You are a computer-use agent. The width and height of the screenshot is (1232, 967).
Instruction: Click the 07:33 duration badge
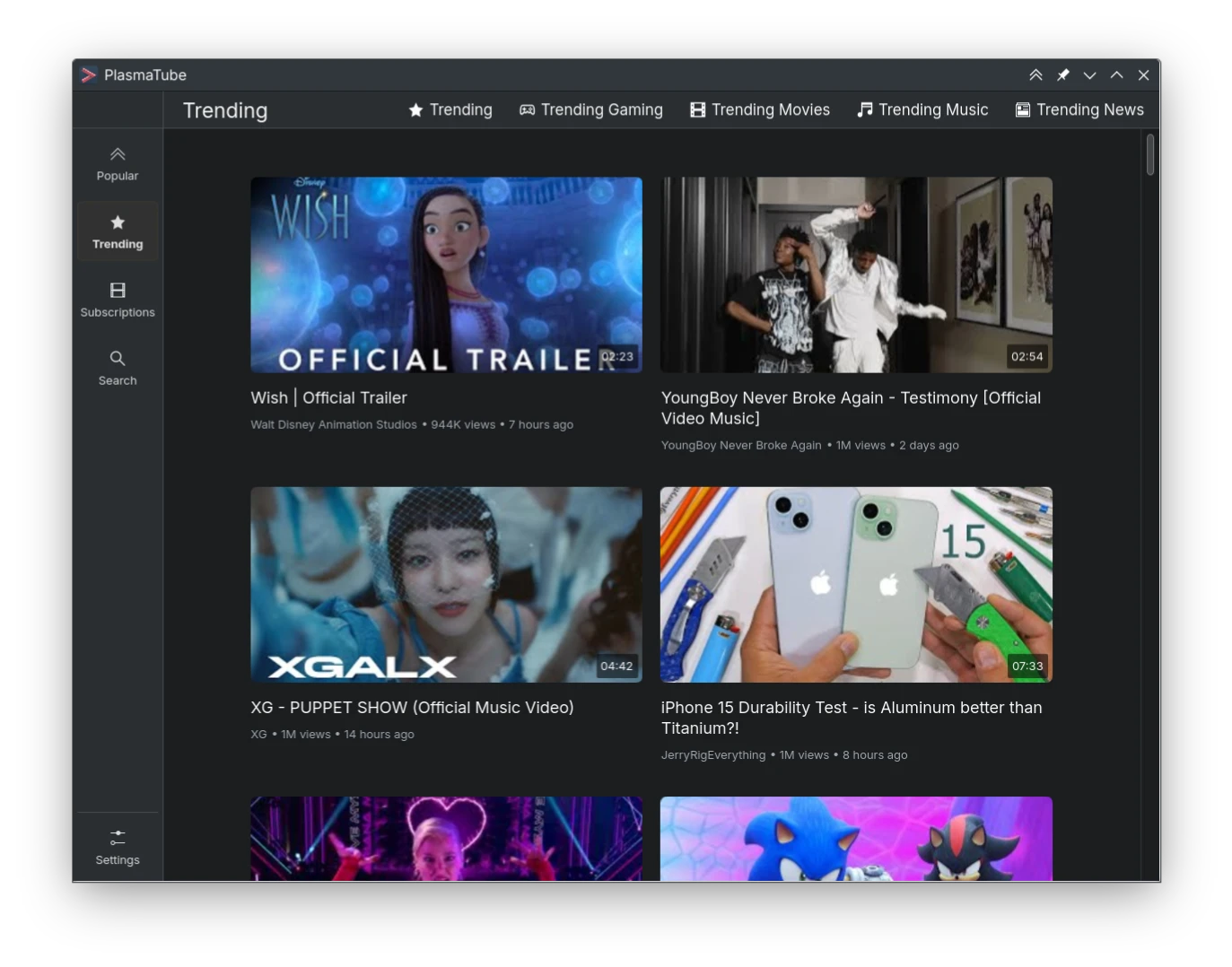click(x=1027, y=666)
